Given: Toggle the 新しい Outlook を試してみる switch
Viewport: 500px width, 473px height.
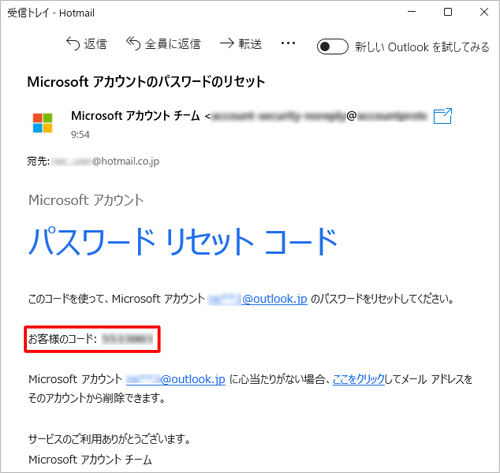Looking at the screenshot, I should [332, 46].
